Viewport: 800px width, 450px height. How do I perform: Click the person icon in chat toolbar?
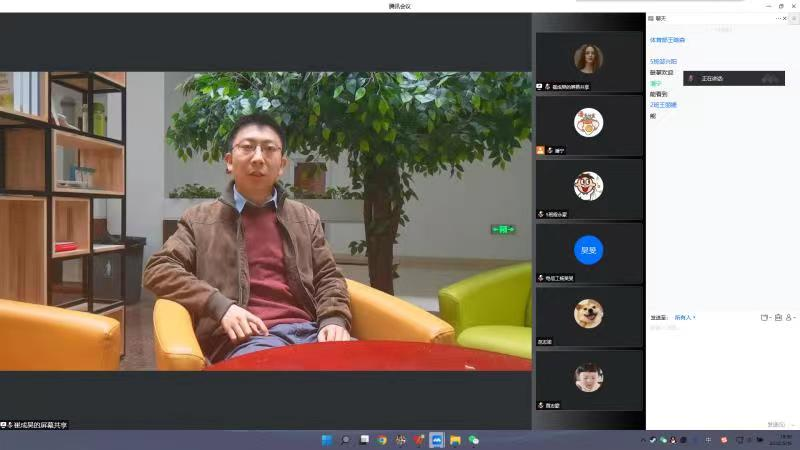coord(789,317)
